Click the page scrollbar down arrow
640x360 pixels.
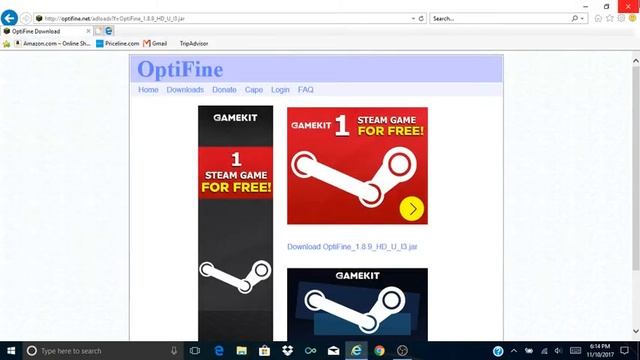[636, 331]
